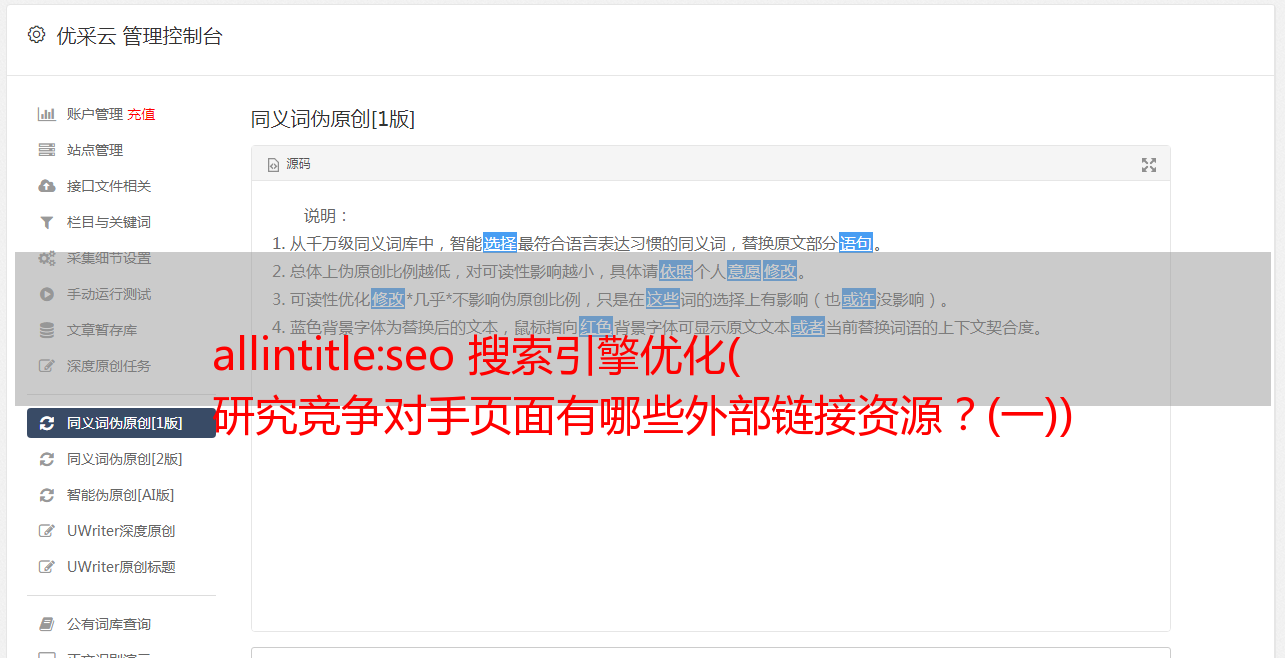Go to UWriter原创标题 page
Image resolution: width=1285 pixels, height=658 pixels.
click(x=121, y=567)
